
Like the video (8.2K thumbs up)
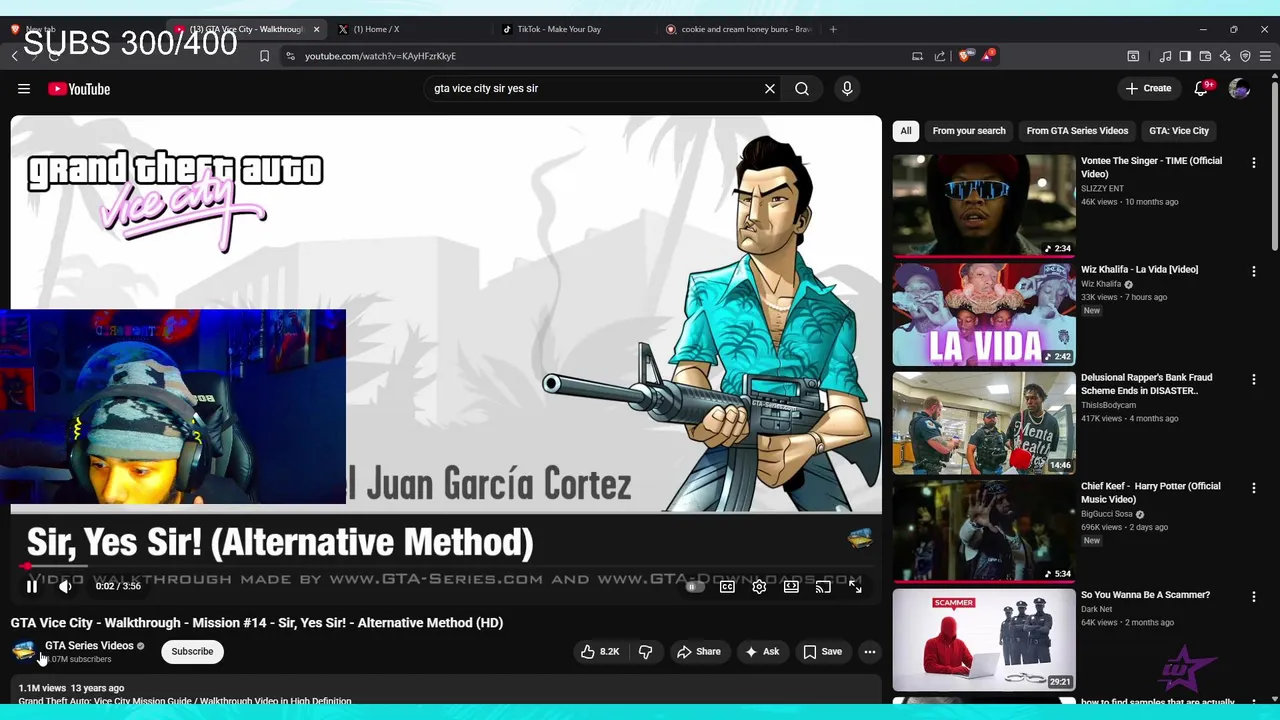click(x=600, y=652)
